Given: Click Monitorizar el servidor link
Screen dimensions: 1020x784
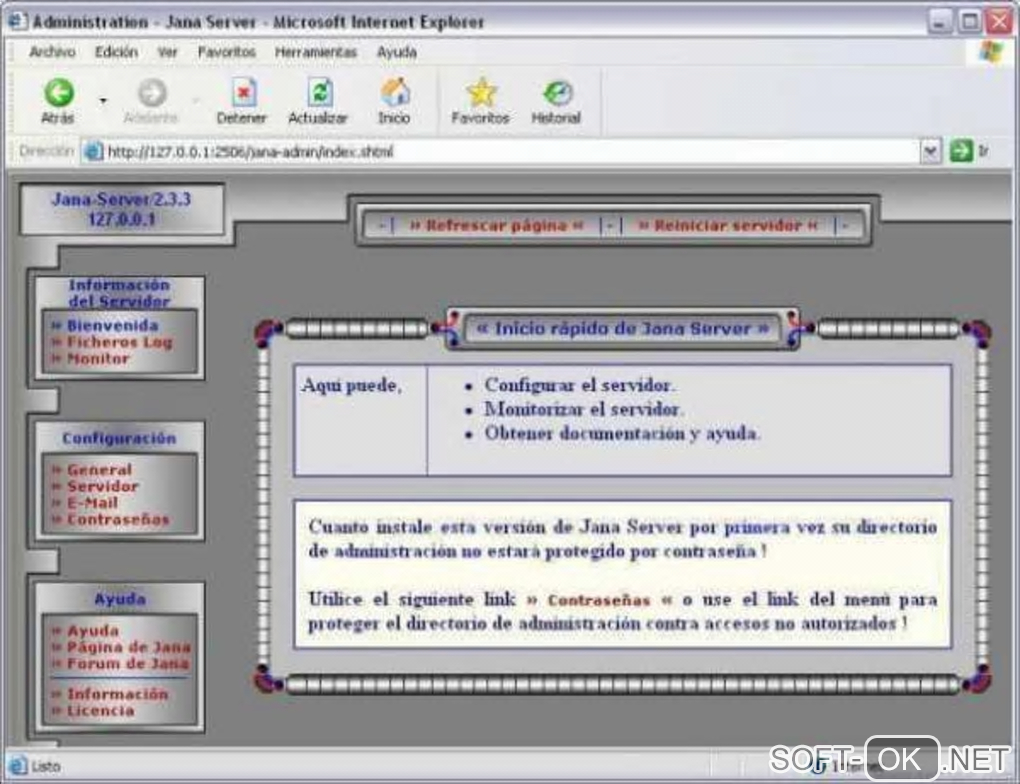Looking at the screenshot, I should pyautogui.click(x=584, y=409).
